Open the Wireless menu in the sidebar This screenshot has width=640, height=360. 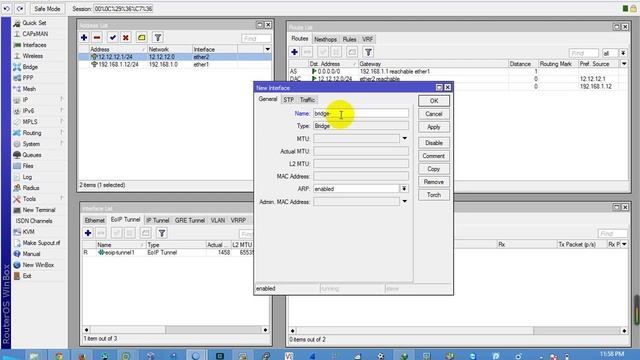[x=33, y=56]
